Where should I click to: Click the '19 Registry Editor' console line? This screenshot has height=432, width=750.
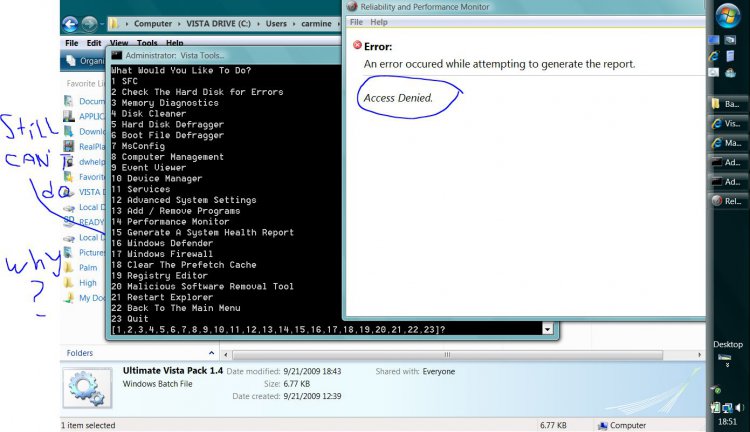[x=159, y=276]
